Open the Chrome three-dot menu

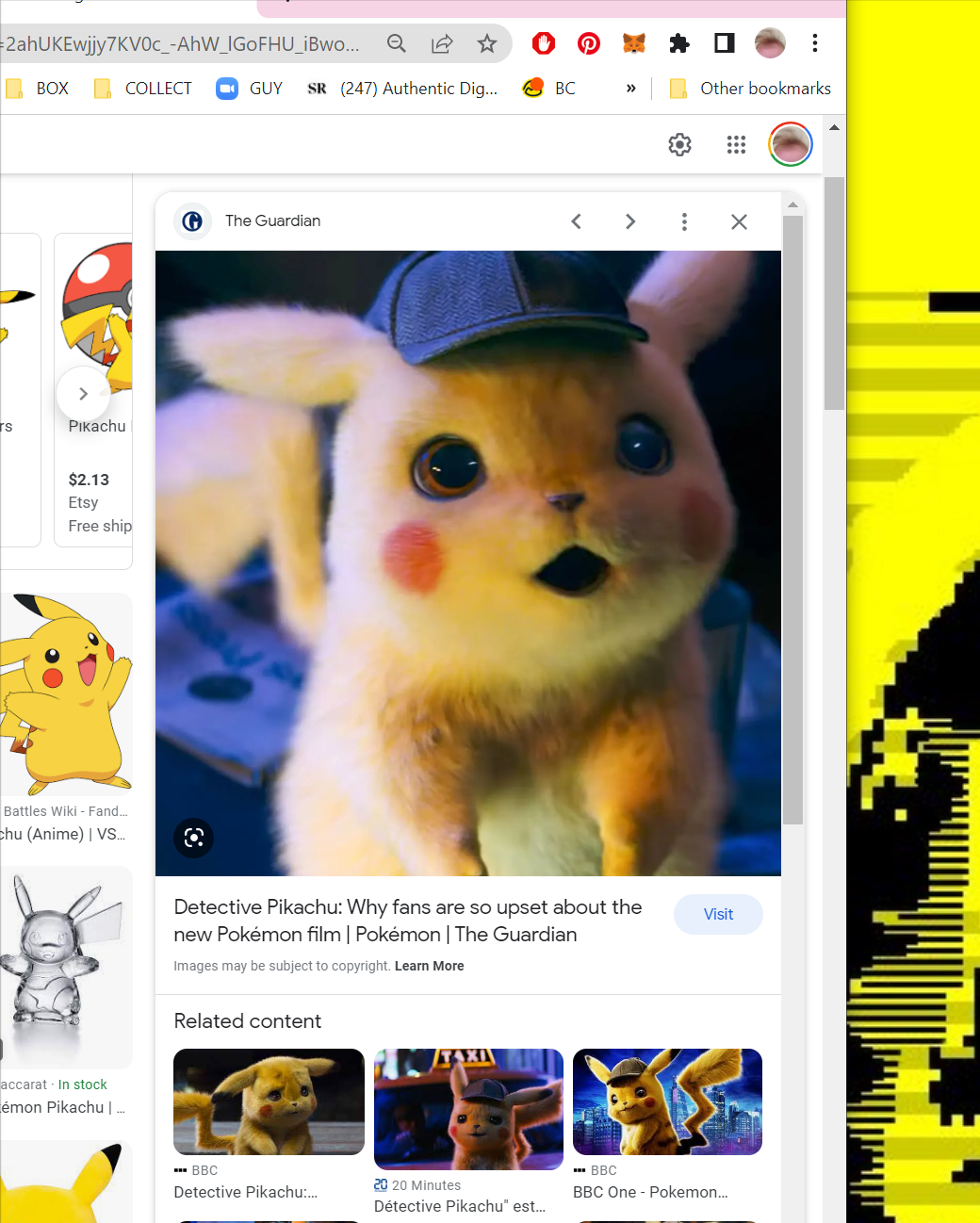(x=815, y=43)
